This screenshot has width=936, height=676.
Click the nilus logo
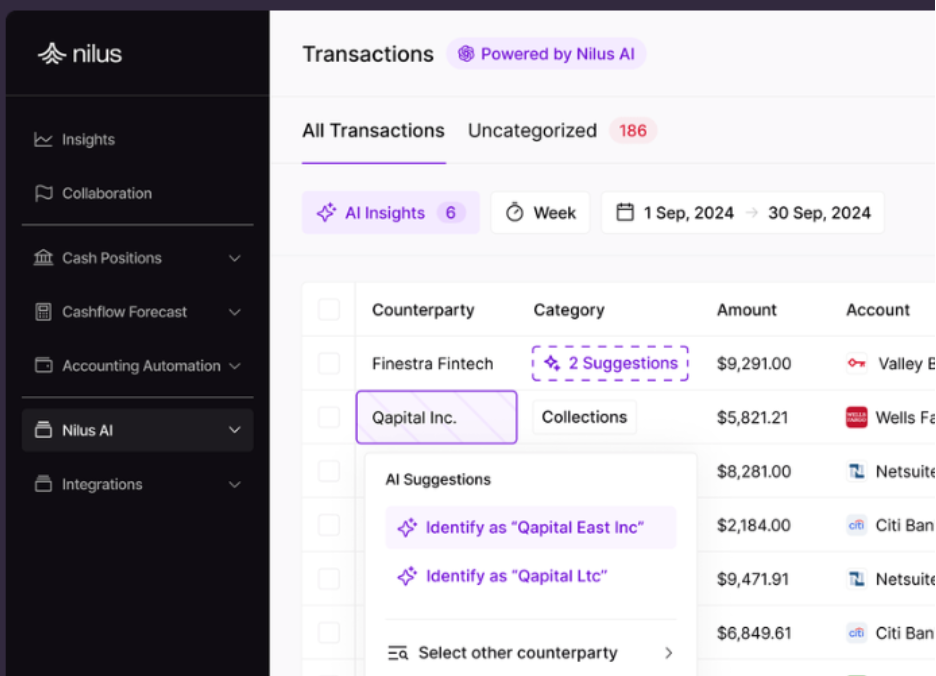coord(79,54)
